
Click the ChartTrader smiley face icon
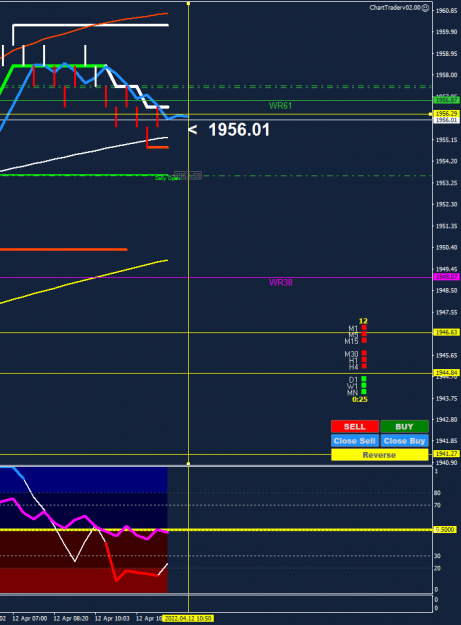(426, 8)
